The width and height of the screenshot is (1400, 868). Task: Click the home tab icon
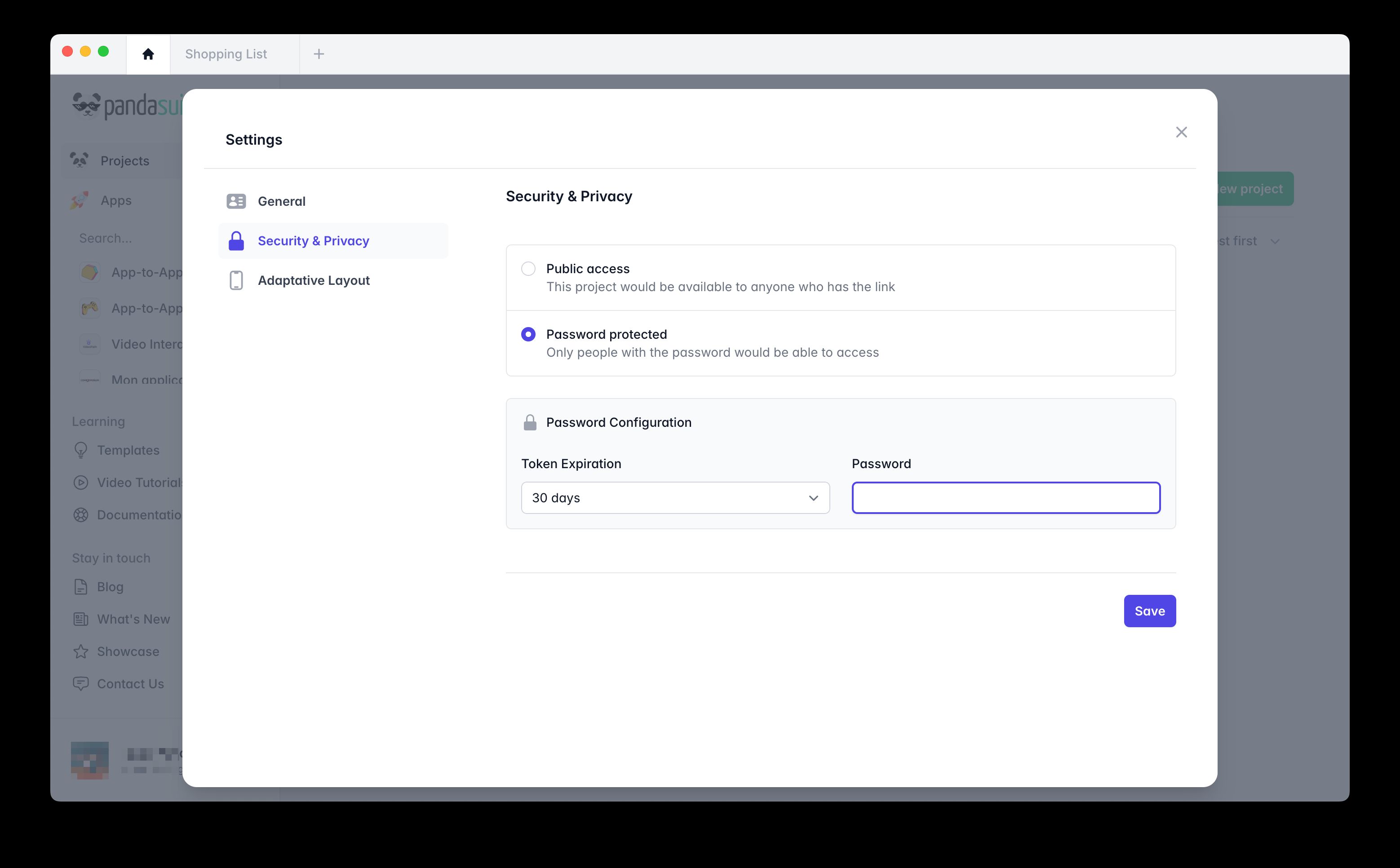point(148,53)
